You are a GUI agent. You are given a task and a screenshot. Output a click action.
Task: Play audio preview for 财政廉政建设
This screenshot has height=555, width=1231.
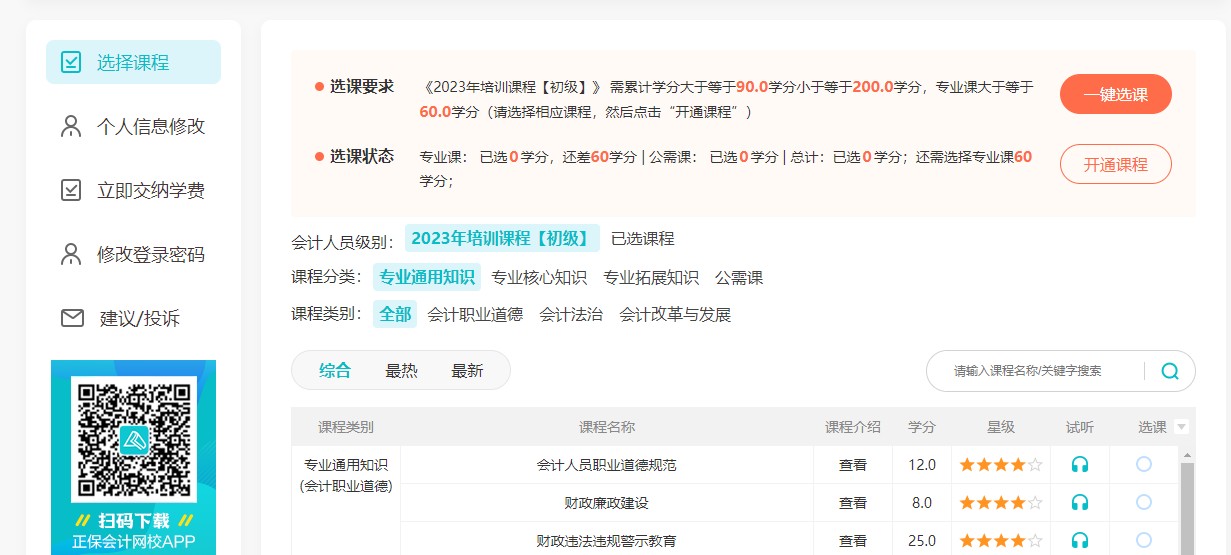(x=1079, y=502)
